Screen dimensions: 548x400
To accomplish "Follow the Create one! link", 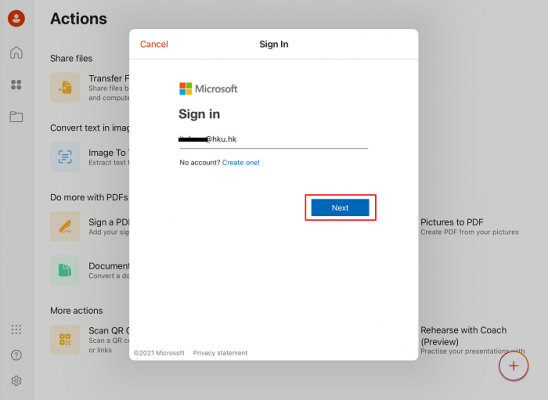I will coord(240,162).
